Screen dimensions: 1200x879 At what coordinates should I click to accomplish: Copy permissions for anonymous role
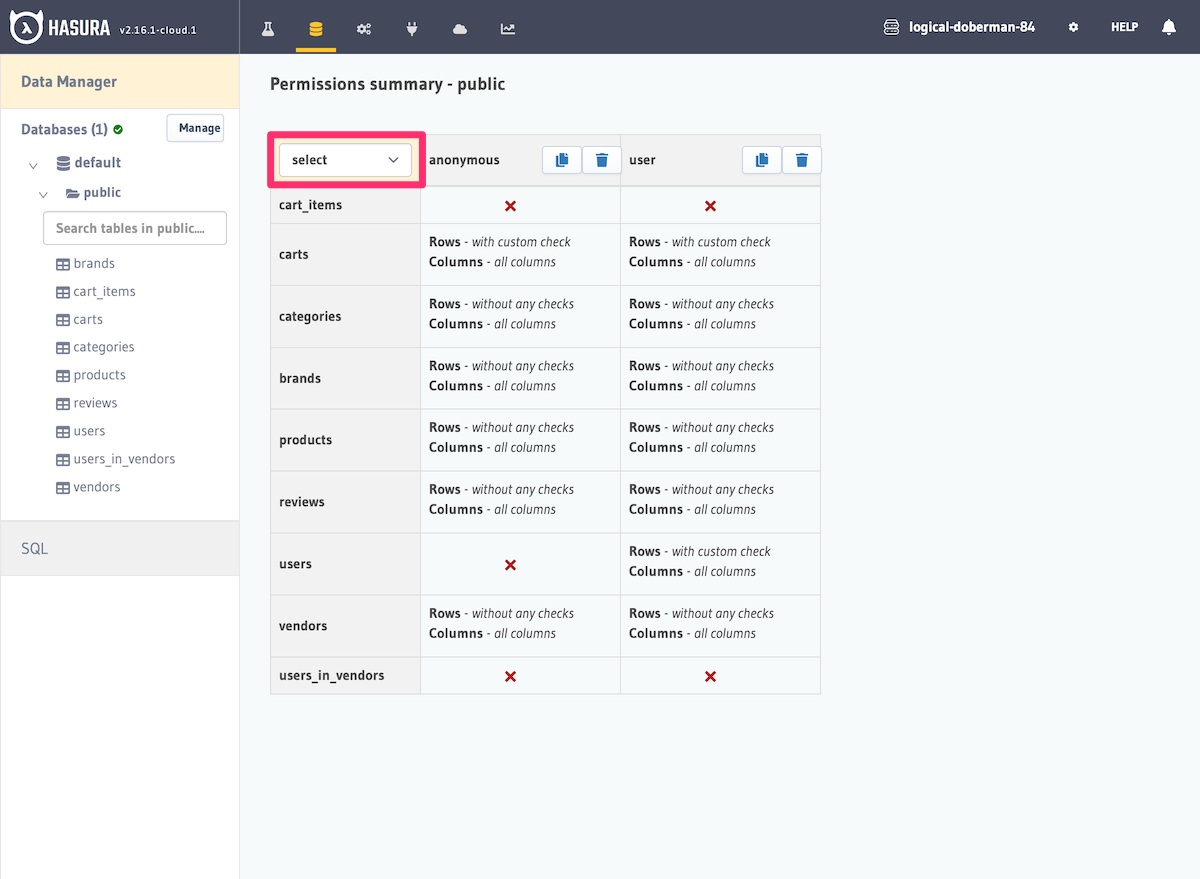[562, 160]
